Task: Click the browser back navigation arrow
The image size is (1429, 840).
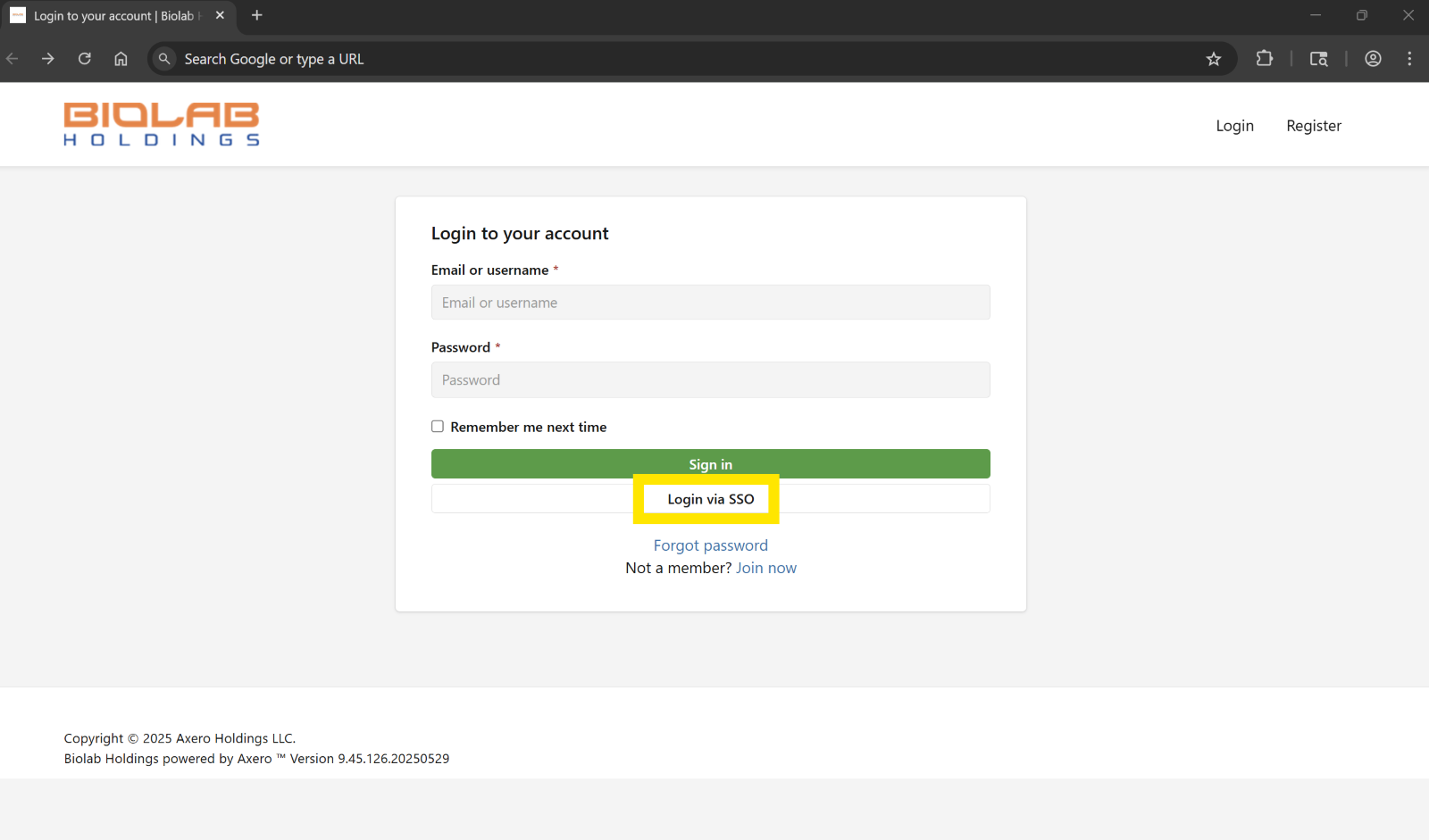Action: point(13,58)
